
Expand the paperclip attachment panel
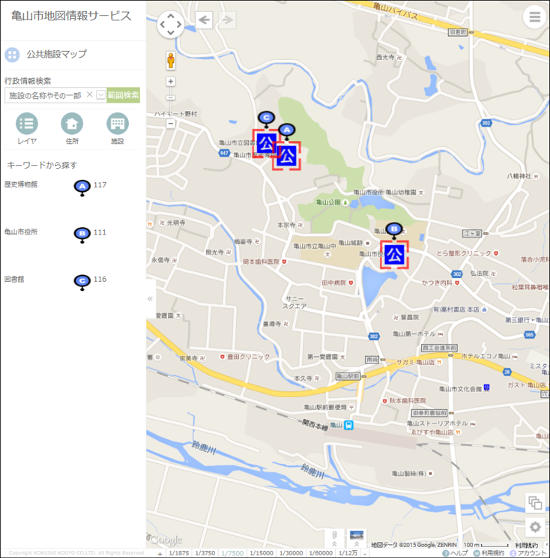334,538
